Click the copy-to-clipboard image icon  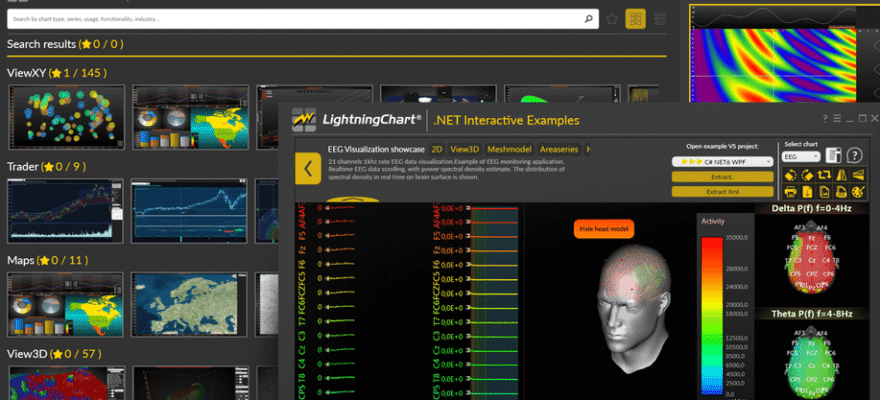[x=824, y=192]
